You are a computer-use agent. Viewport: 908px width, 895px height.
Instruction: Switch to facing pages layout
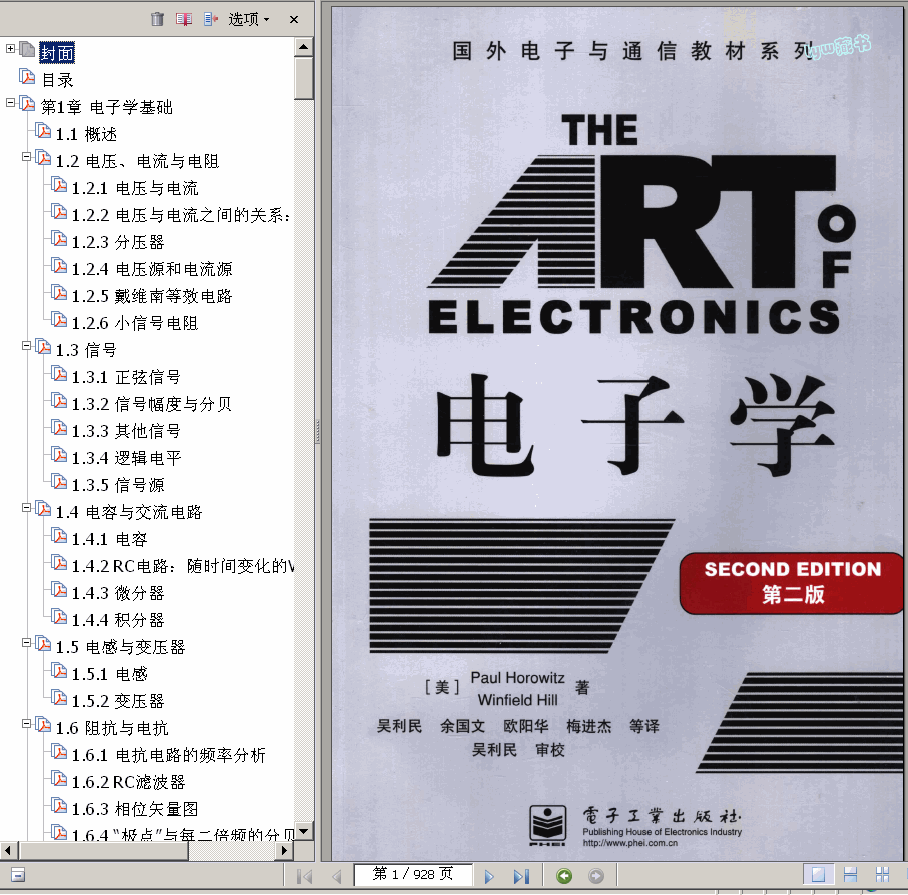click(x=882, y=874)
